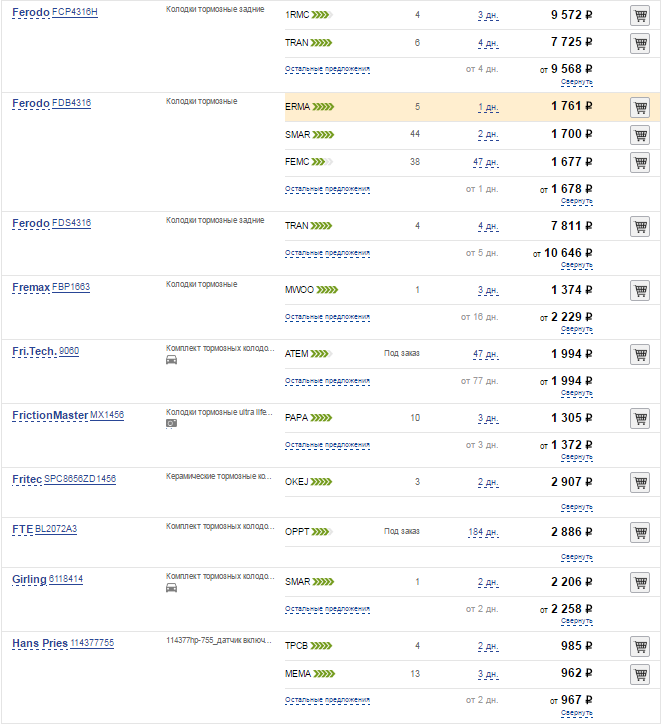This screenshot has width=664, height=724.
Task: Collapse the FTE BL2072A3 offers
Action: (x=576, y=557)
